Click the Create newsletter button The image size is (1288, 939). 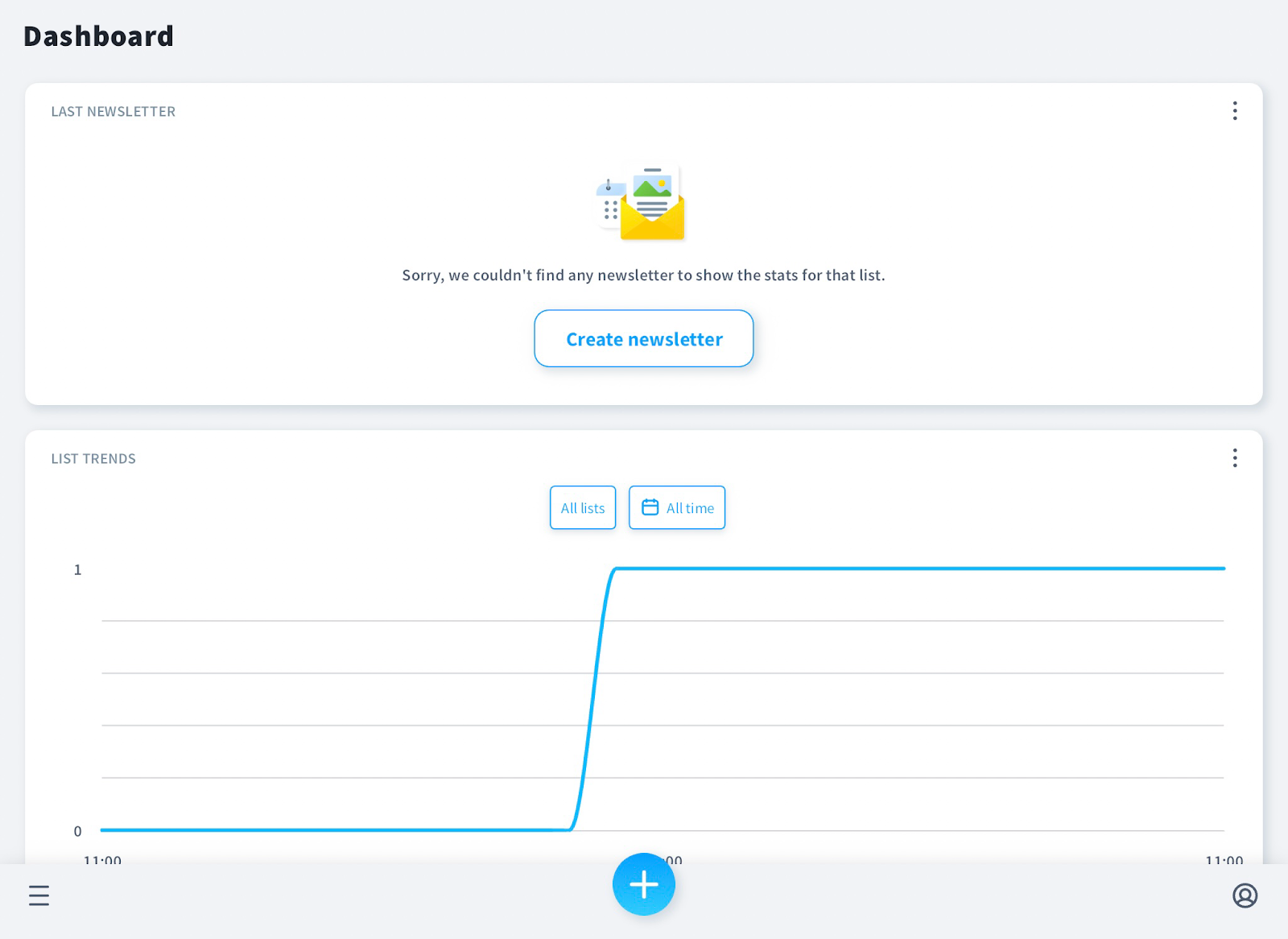tap(644, 339)
